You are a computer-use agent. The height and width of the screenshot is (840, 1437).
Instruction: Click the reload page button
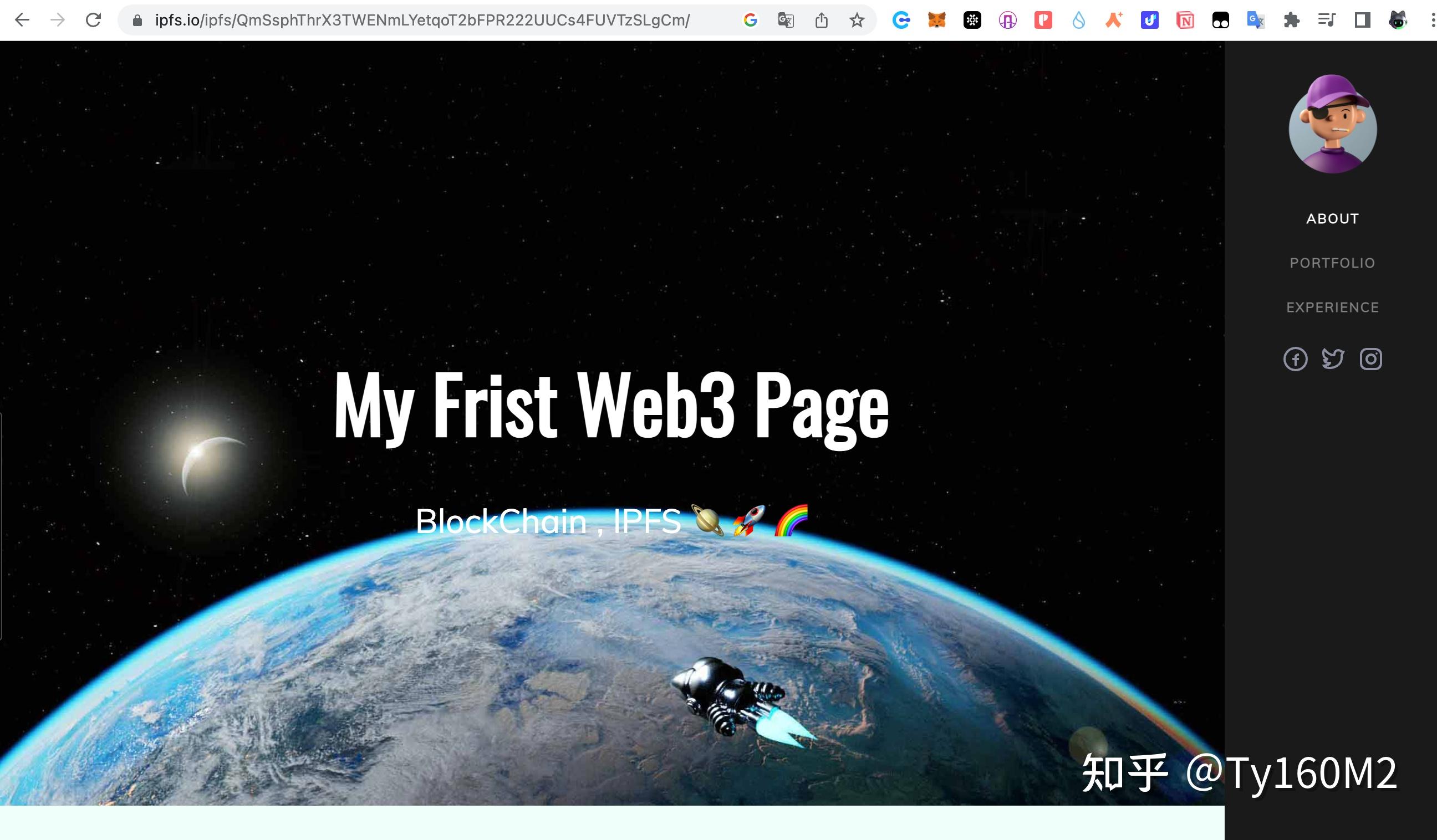point(94,20)
